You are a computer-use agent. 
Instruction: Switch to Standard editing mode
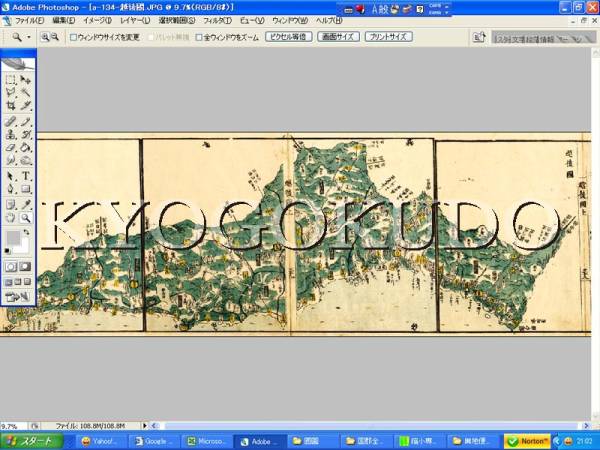click(x=11, y=267)
